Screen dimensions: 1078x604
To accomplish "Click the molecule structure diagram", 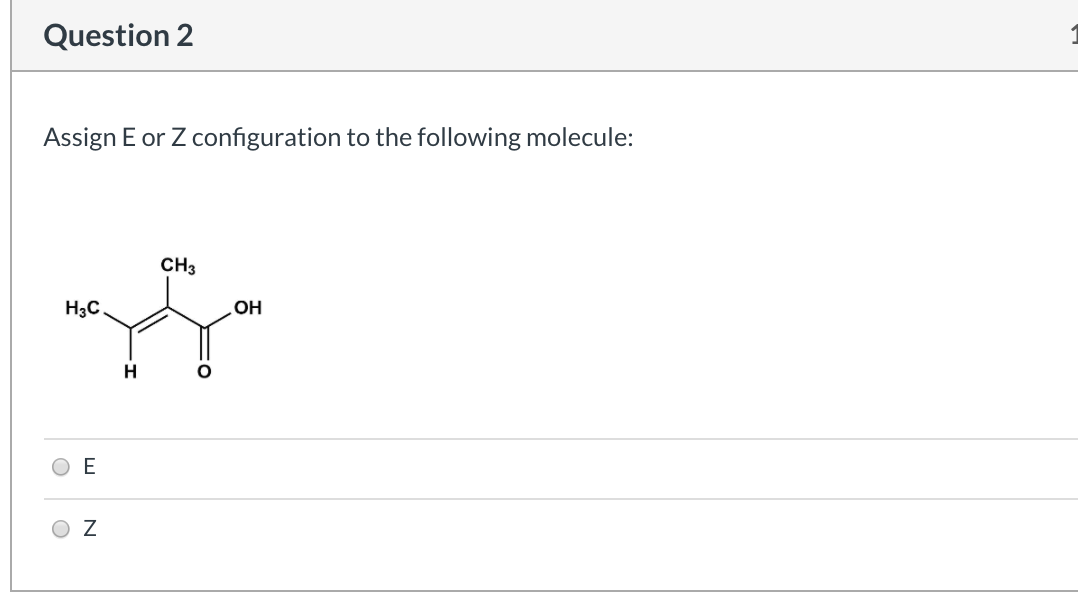I will coord(165,320).
